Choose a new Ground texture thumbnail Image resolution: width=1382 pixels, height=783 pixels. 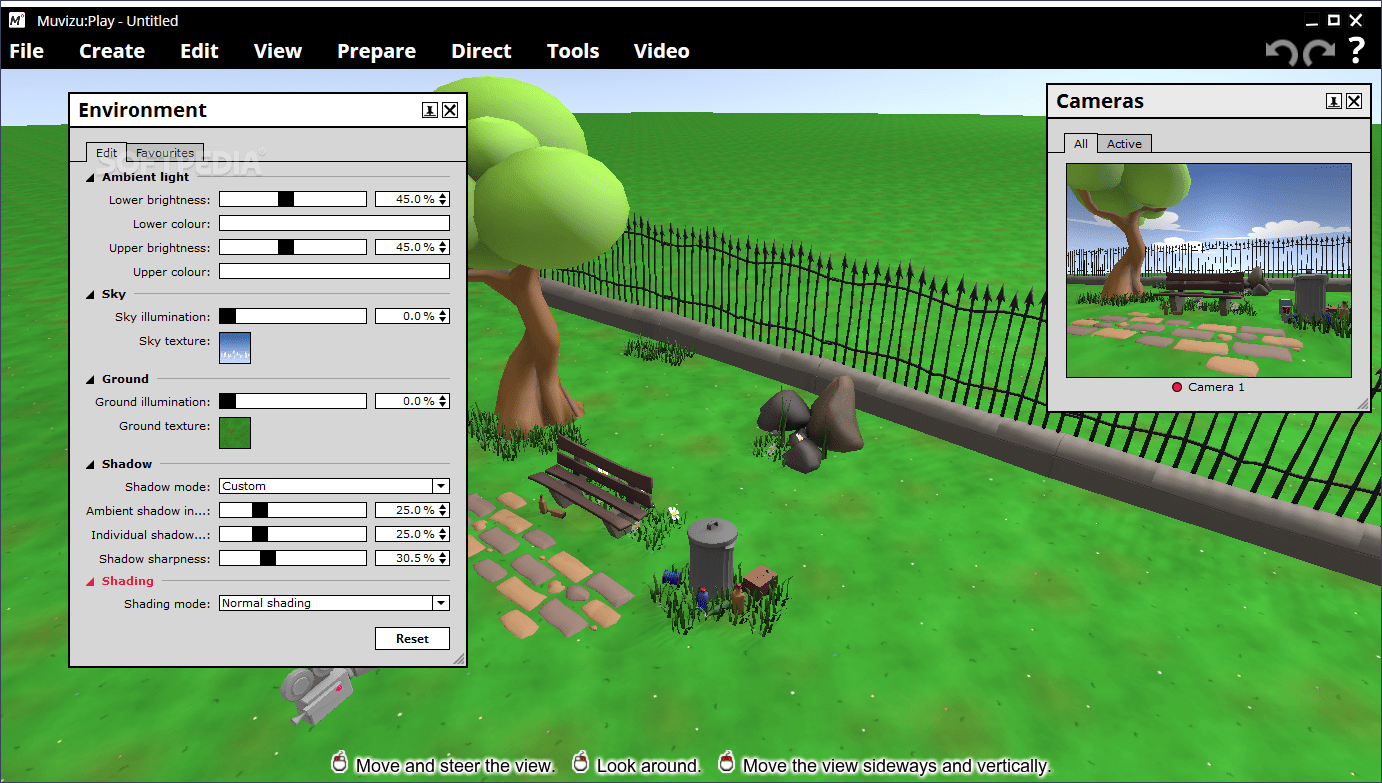click(x=235, y=433)
